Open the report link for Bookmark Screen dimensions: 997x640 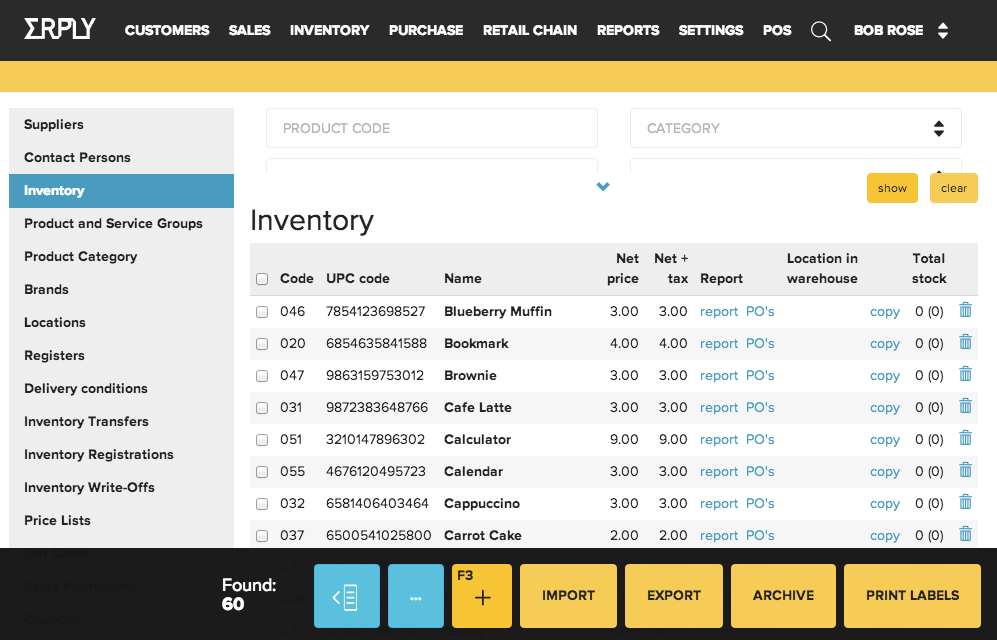point(719,343)
